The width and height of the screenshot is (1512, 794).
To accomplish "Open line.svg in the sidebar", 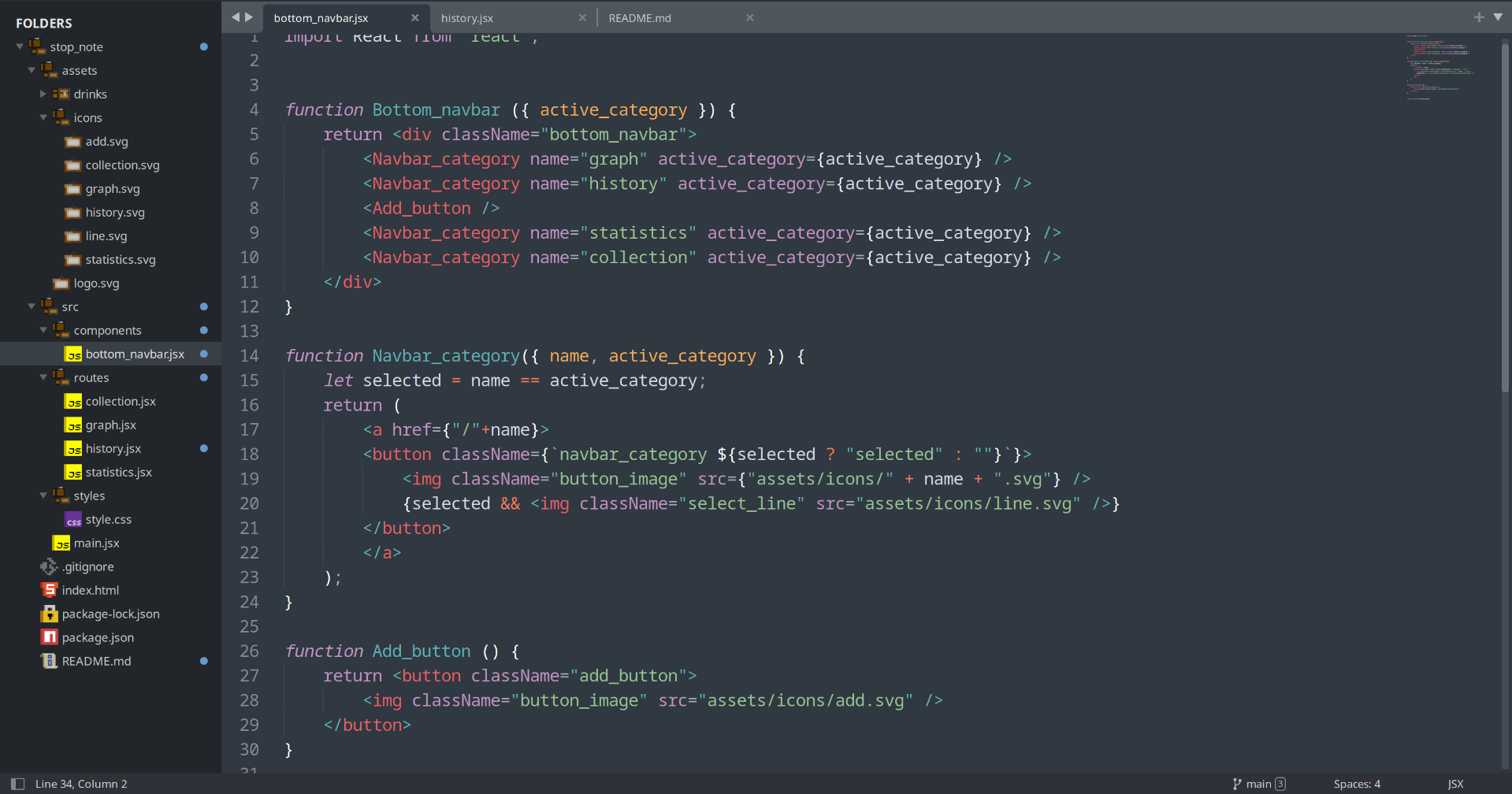I will pos(106,236).
